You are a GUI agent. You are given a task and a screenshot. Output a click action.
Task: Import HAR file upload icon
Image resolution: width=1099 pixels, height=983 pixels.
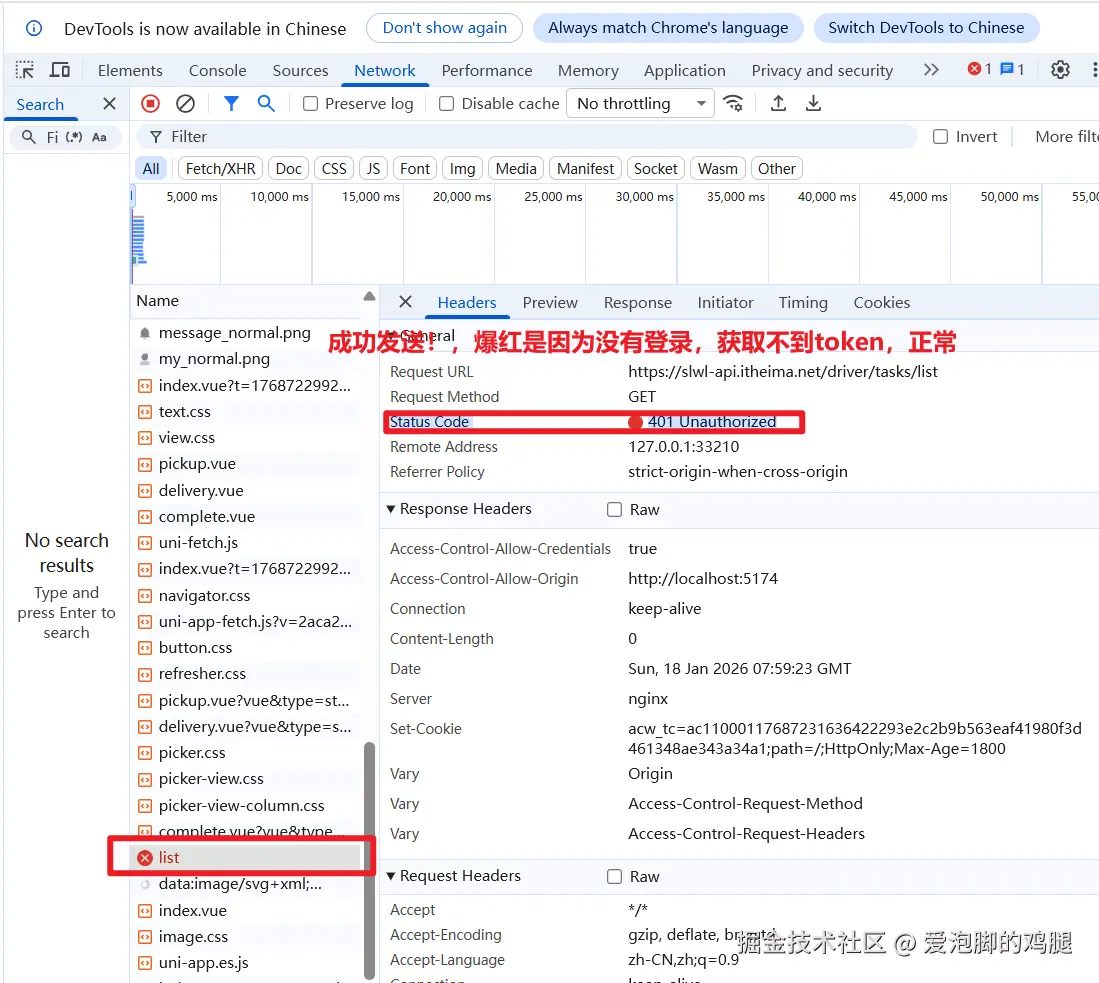778,104
